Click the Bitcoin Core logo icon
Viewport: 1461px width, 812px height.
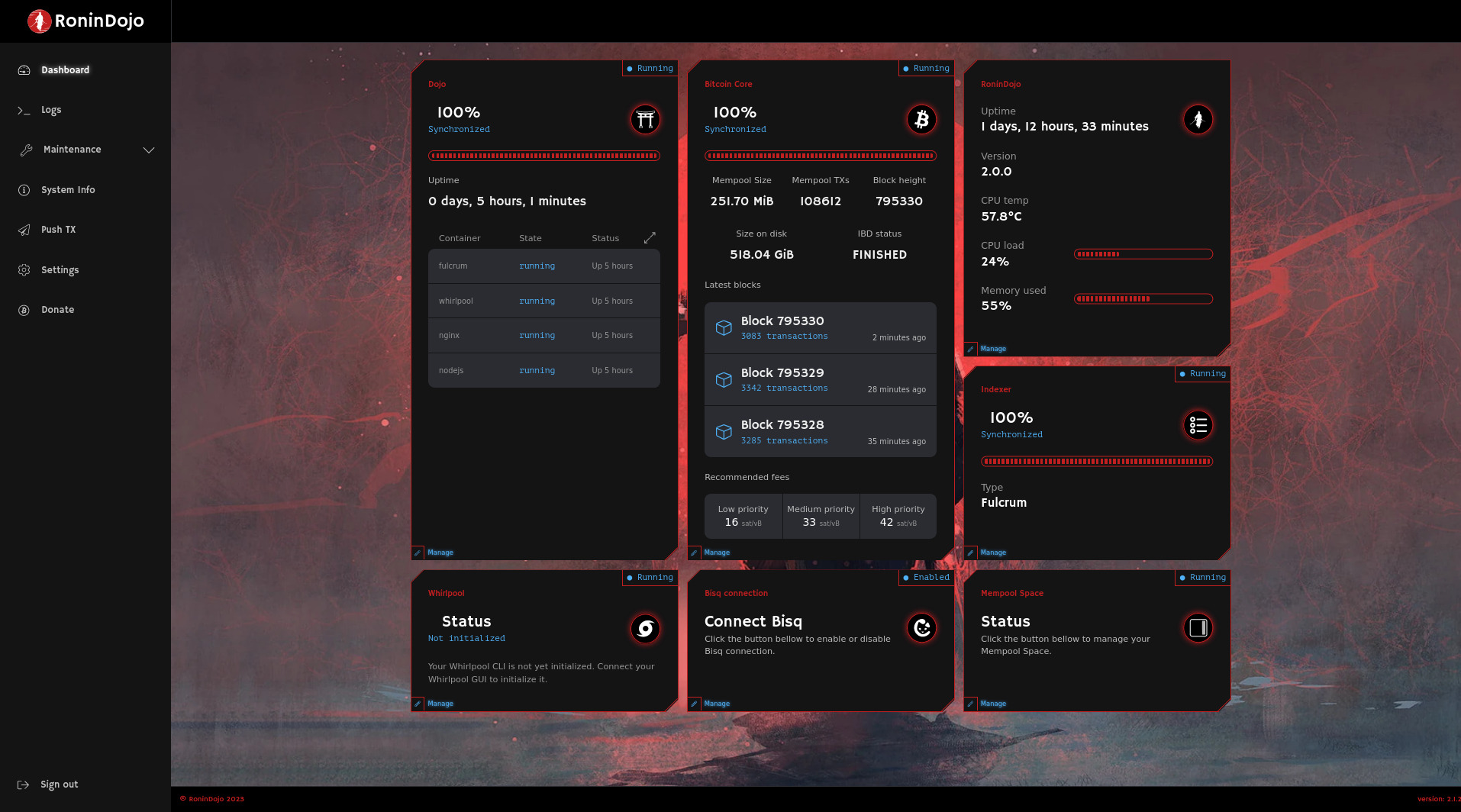921,119
